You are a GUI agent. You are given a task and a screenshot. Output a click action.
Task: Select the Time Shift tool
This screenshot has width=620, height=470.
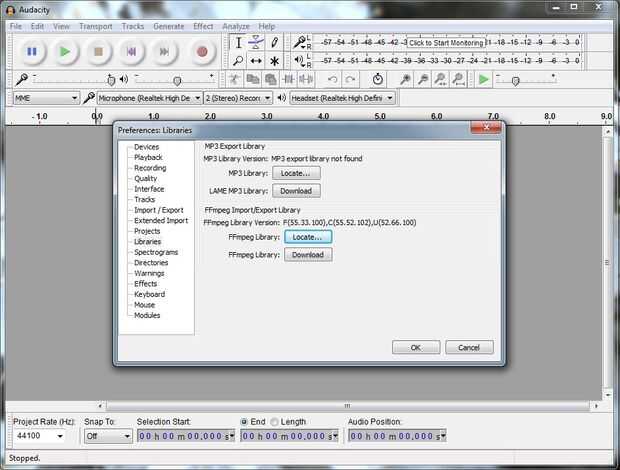tap(256, 60)
